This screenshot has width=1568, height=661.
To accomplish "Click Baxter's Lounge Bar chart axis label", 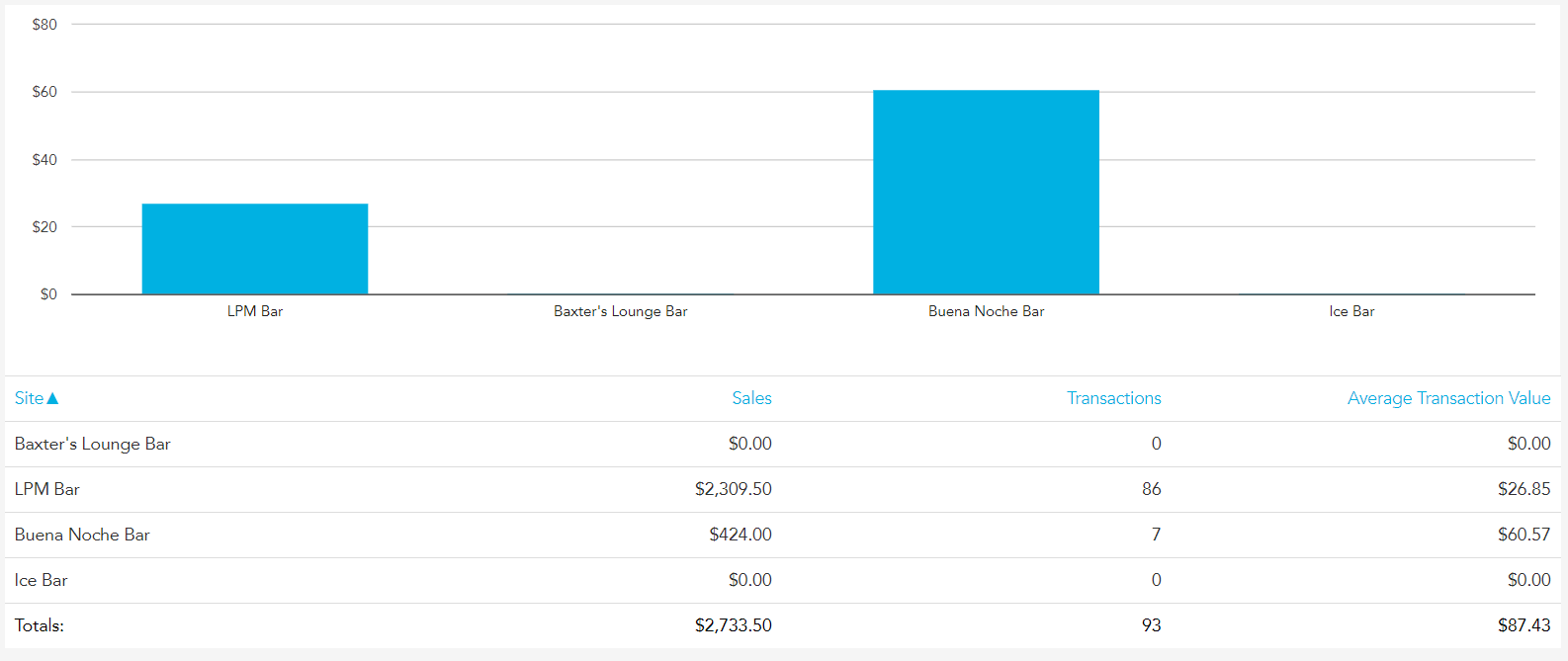I will click(621, 311).
